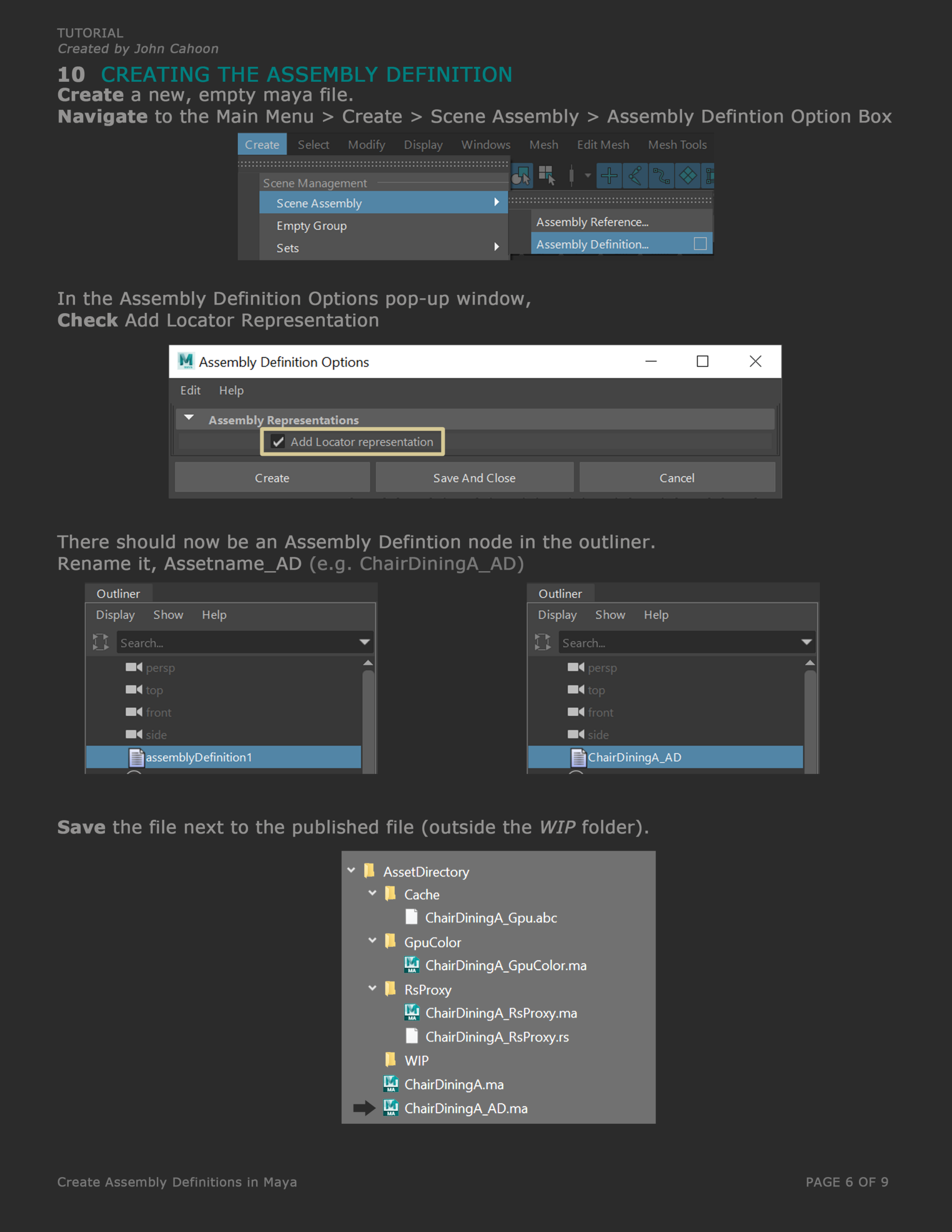The image size is (952, 1232).
Task: Select Assembly Reference... menu entry
Action: point(592,222)
